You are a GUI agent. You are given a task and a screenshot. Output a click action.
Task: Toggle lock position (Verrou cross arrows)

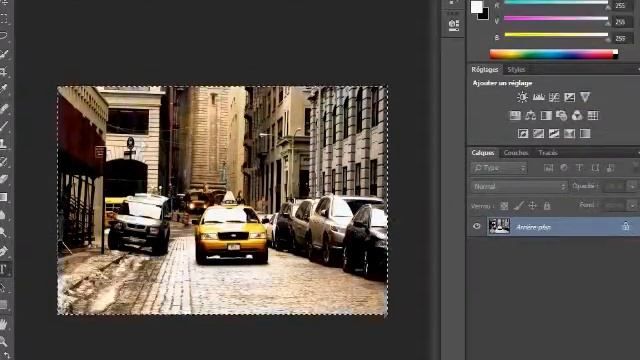click(x=532, y=206)
